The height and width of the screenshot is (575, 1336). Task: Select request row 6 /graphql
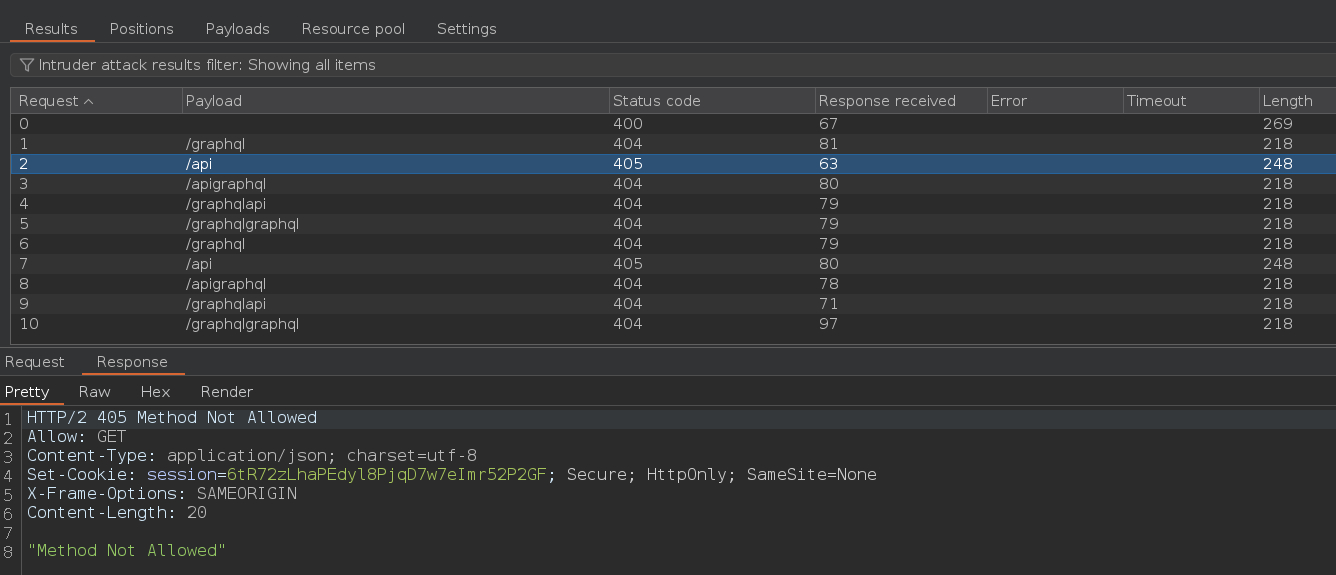(x=673, y=244)
